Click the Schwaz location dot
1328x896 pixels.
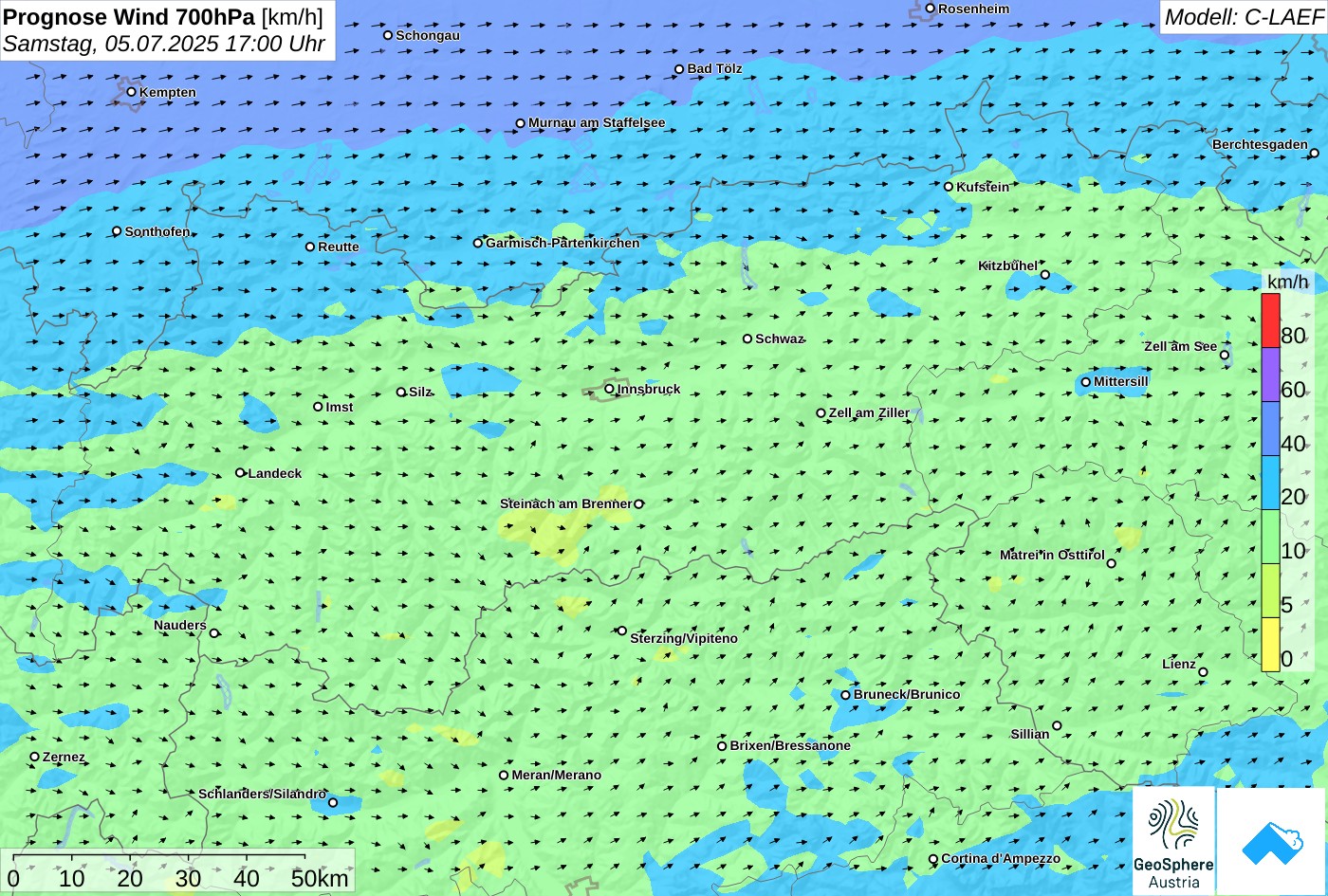pyautogui.click(x=747, y=338)
